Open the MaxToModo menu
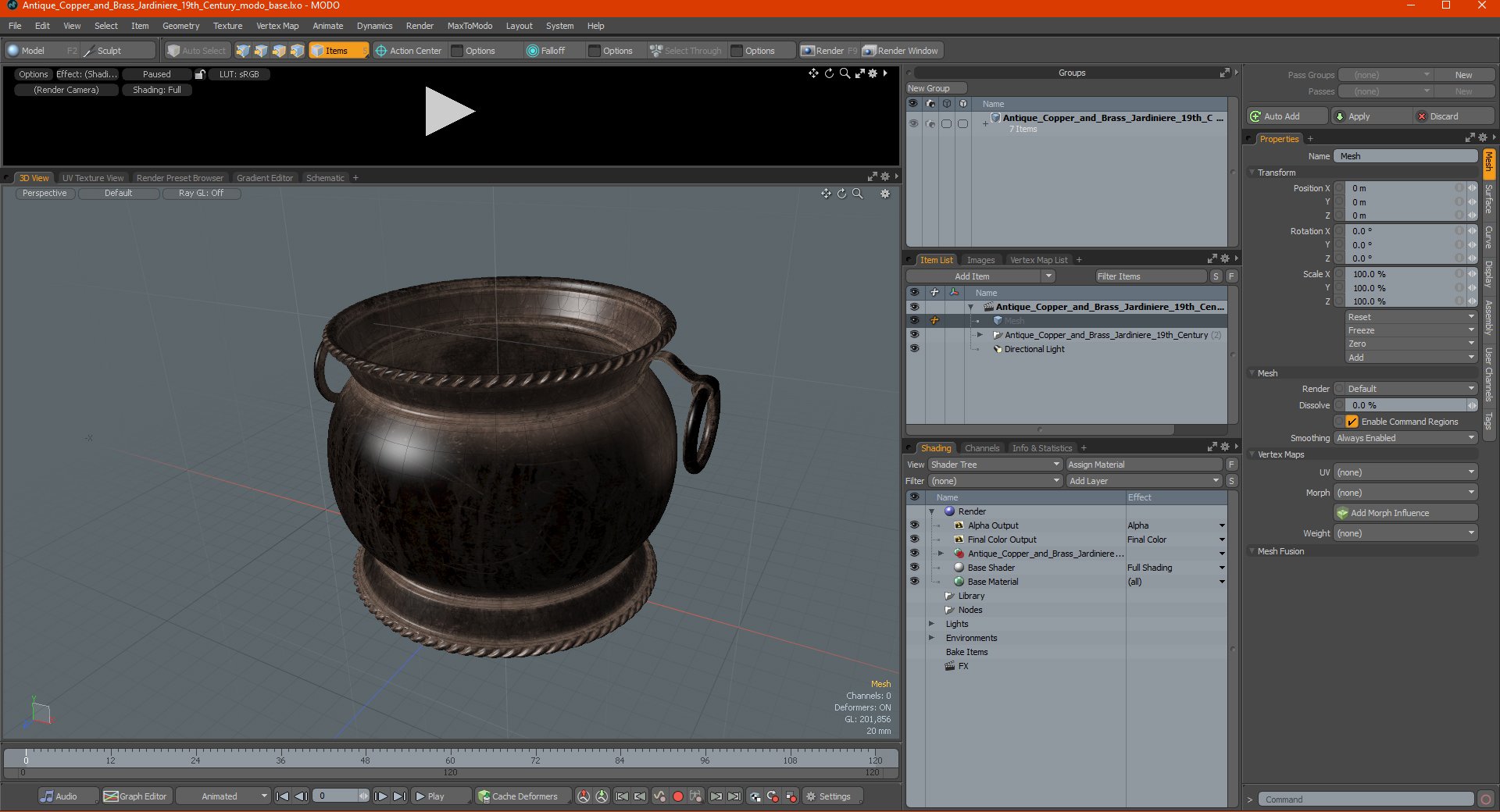 click(x=470, y=26)
